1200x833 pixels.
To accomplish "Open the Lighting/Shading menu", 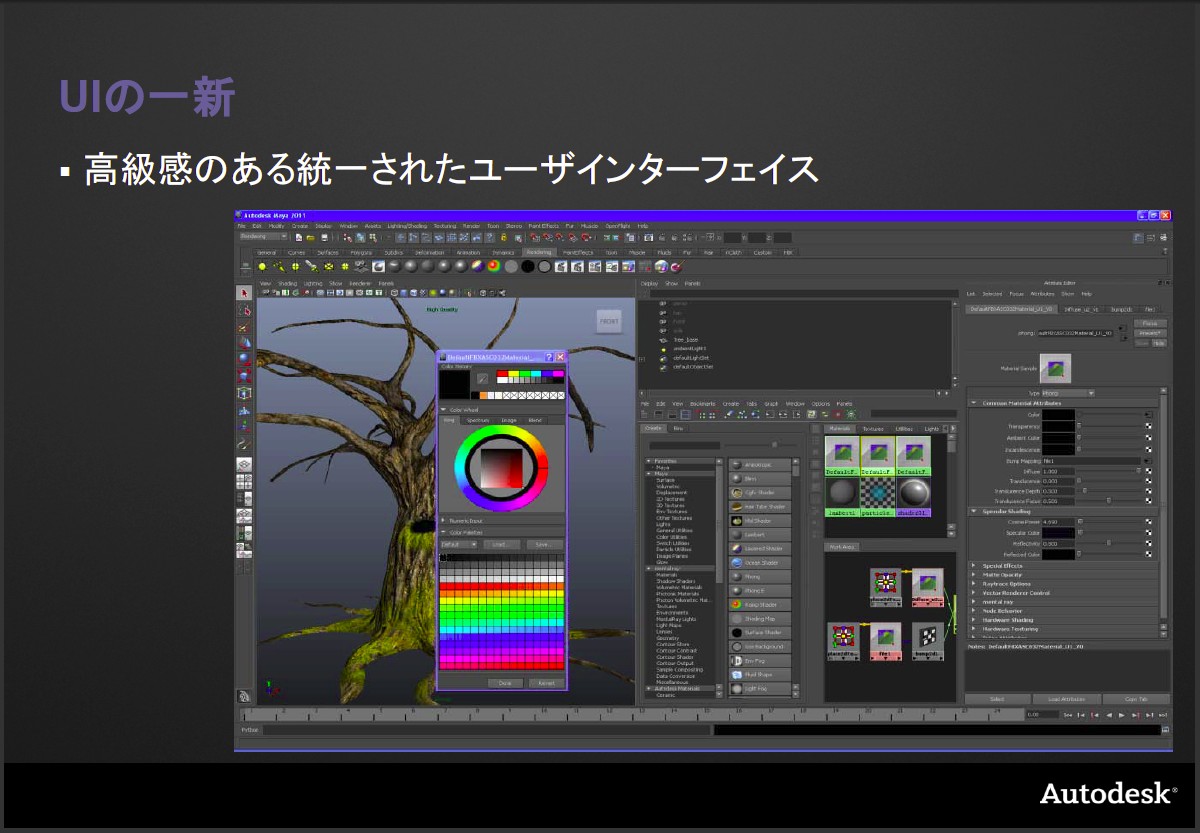I will coord(407,226).
